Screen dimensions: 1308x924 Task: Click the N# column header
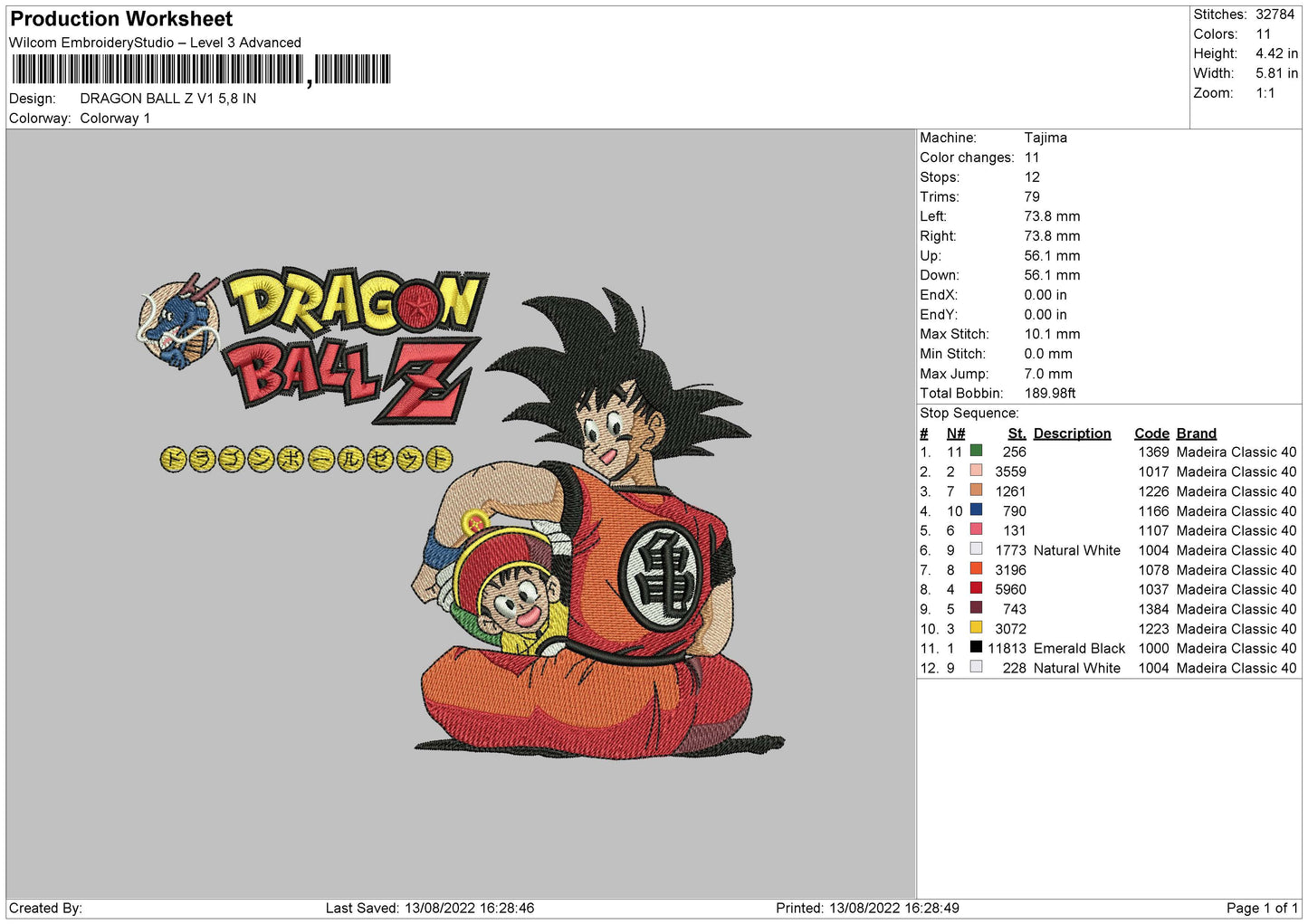coord(956,433)
